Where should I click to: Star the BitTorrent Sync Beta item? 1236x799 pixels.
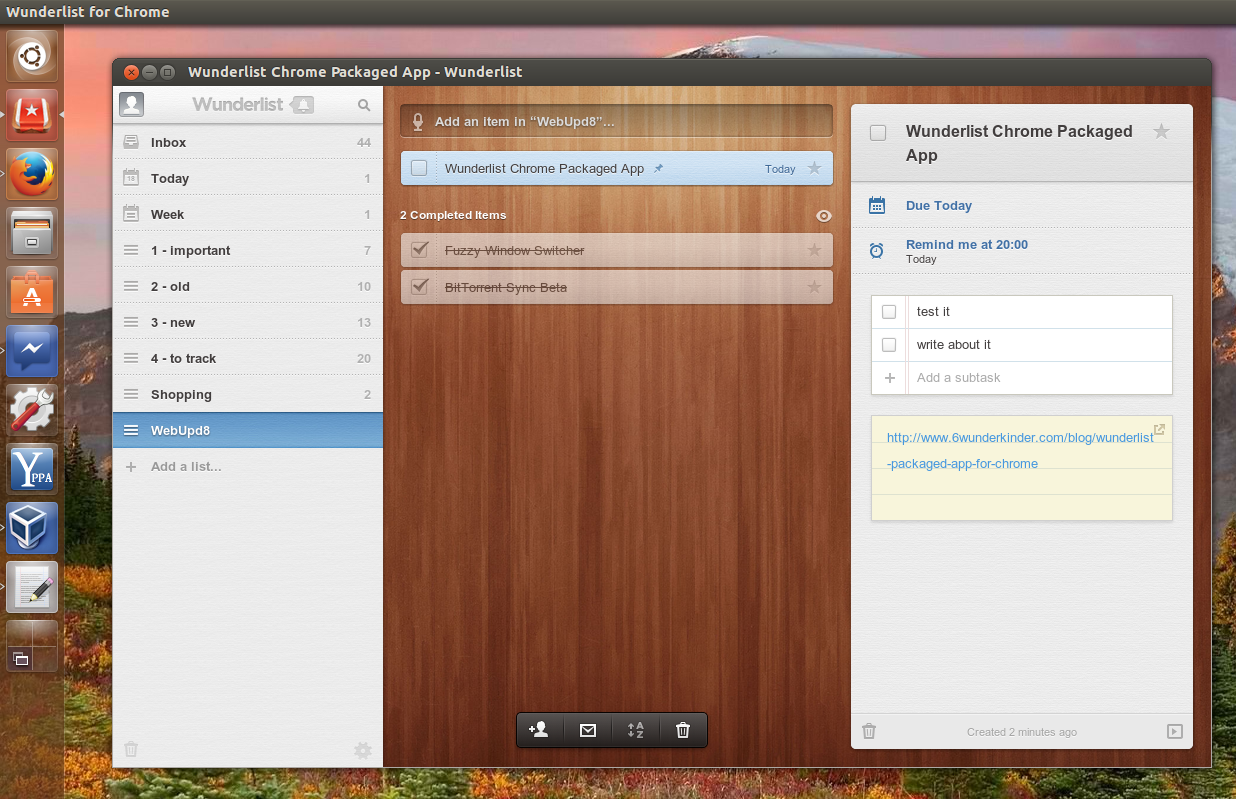coord(814,287)
